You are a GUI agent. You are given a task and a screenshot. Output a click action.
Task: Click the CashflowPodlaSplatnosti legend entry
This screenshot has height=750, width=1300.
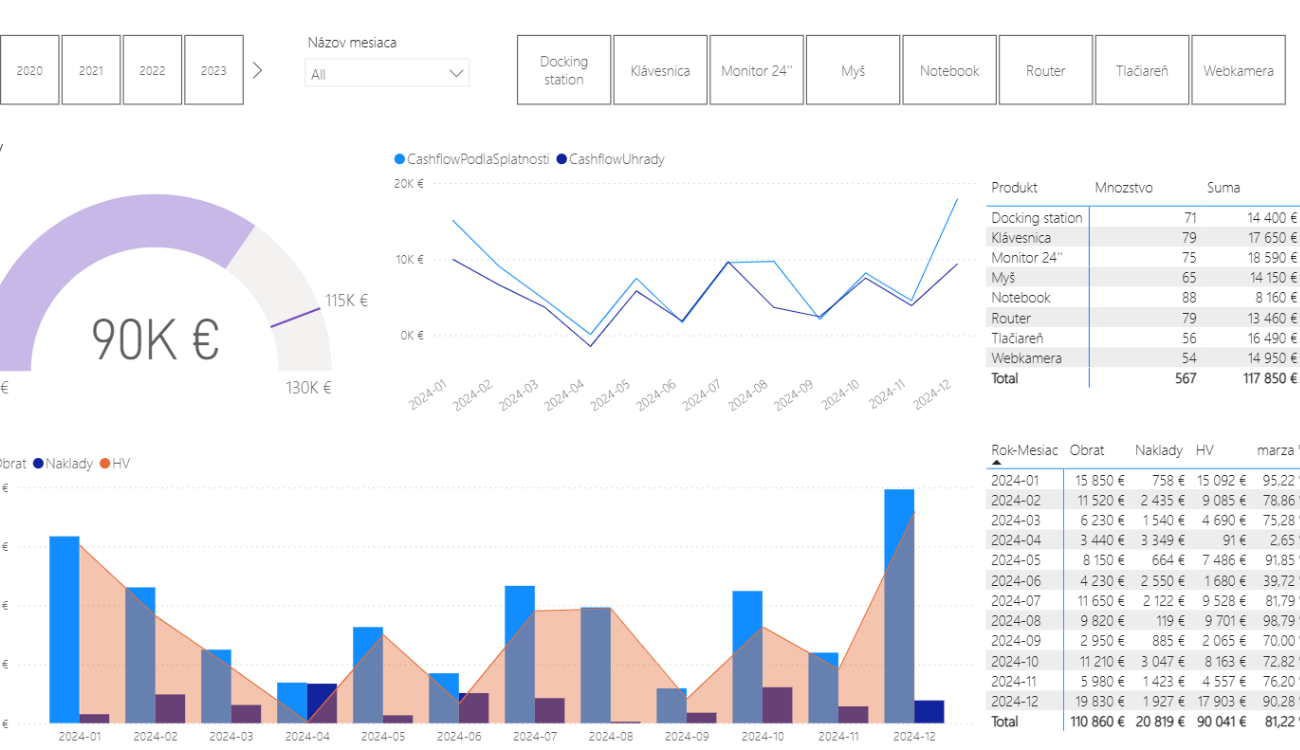(472, 159)
